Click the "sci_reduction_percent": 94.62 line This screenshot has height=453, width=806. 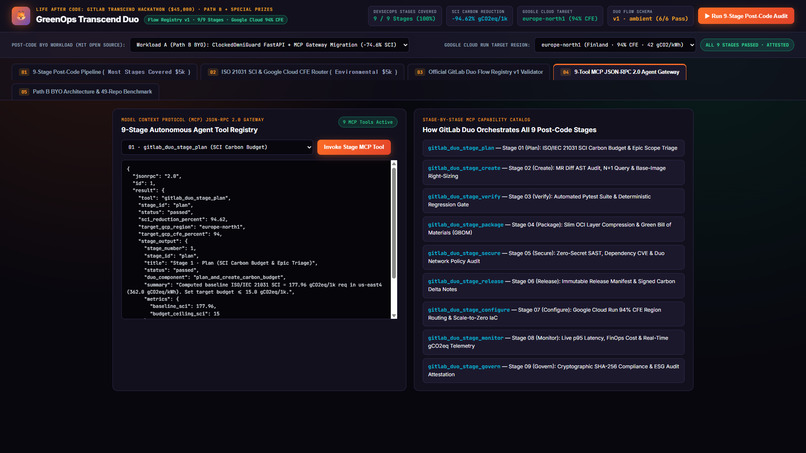click(182, 219)
